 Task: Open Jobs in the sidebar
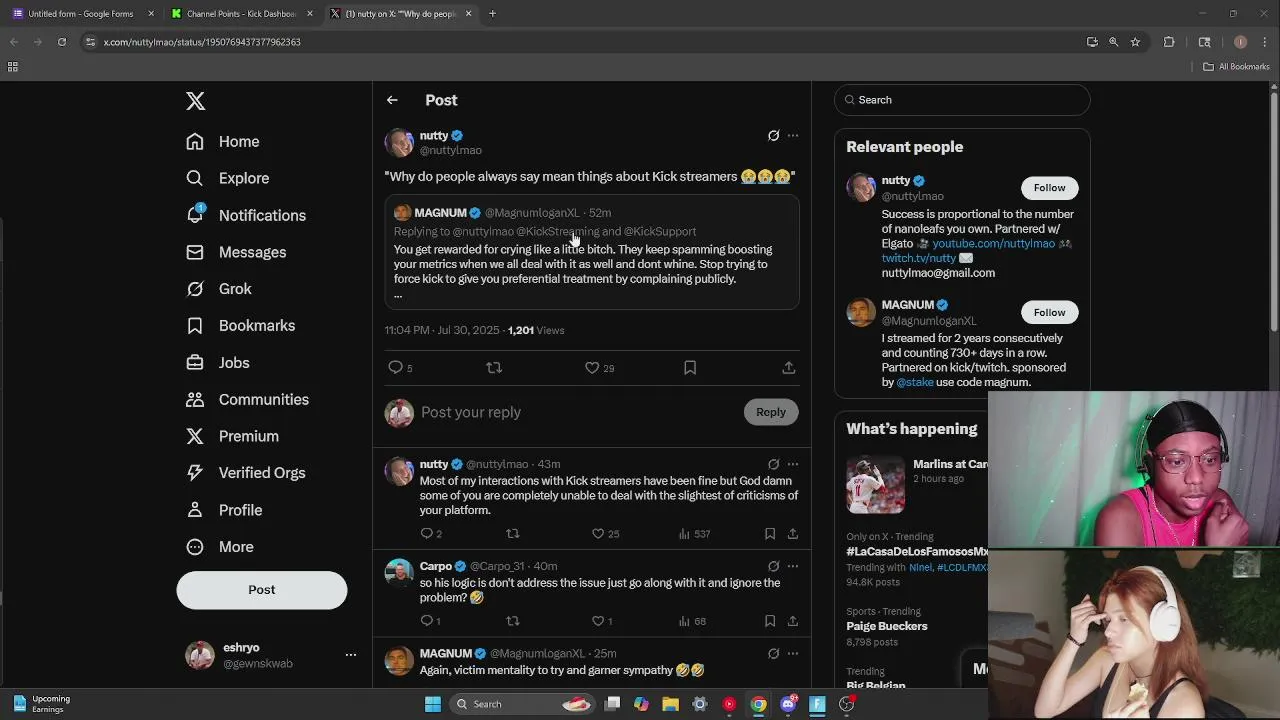click(x=218, y=363)
